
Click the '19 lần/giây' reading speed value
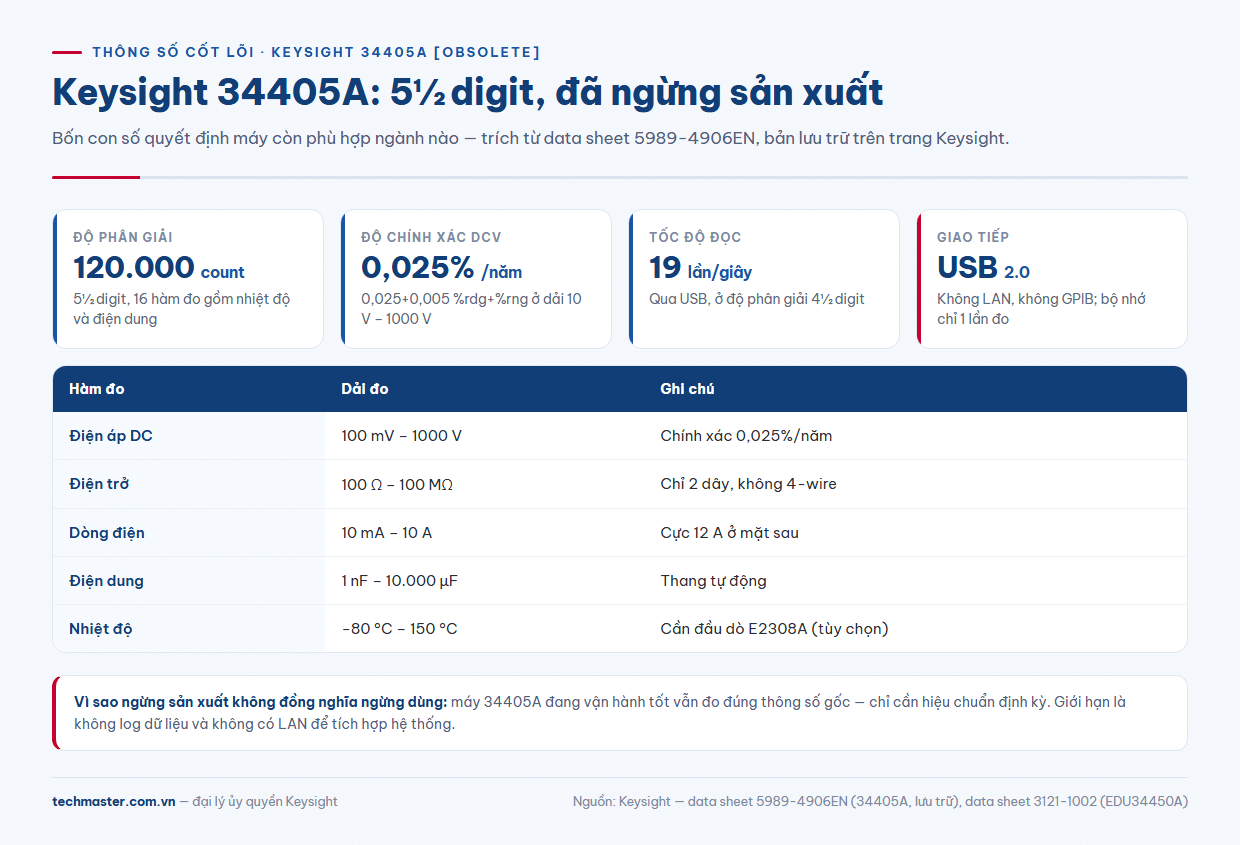pyautogui.click(x=700, y=267)
